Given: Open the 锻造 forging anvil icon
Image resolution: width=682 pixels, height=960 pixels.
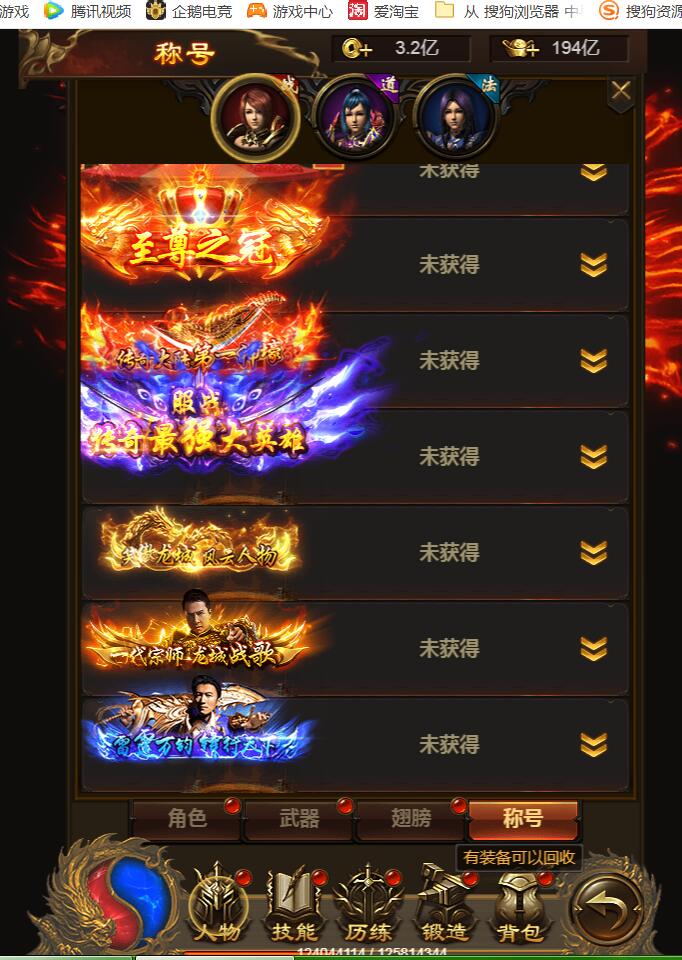Looking at the screenshot, I should (x=444, y=905).
